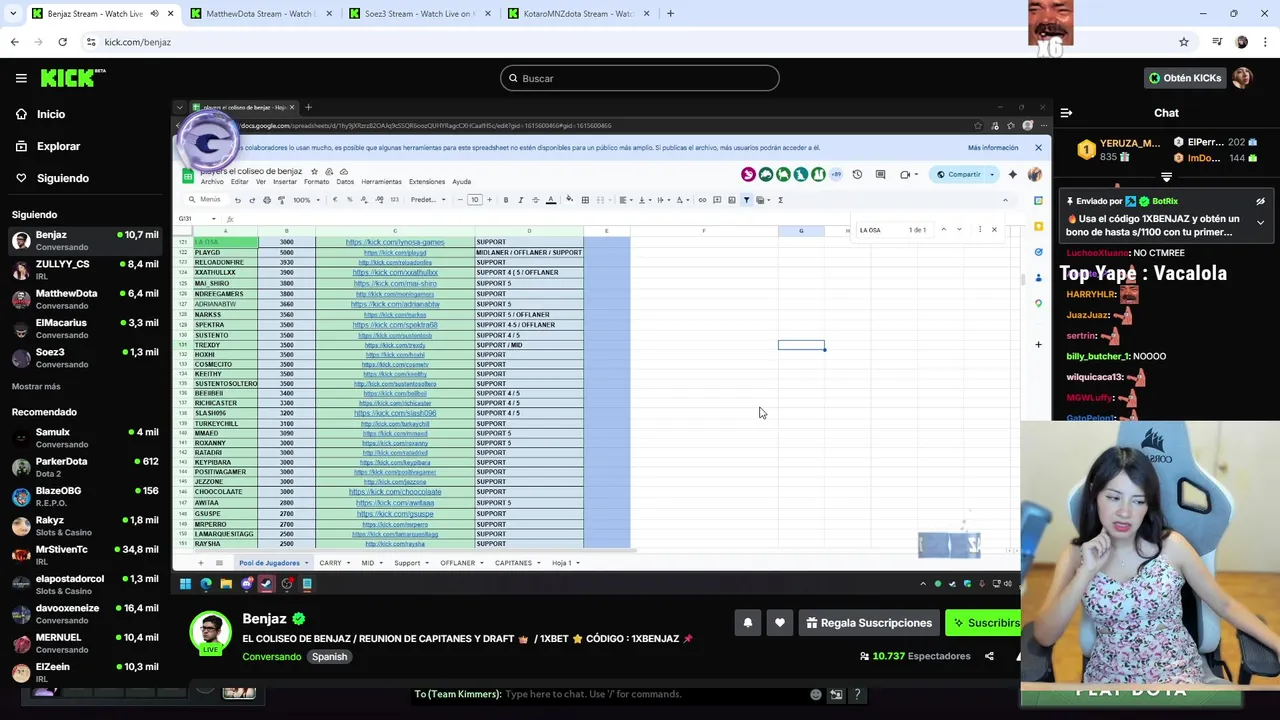Viewport: 1280px width, 720px height.
Task: Open MatthewDota channel in sidebar
Action: [85, 299]
